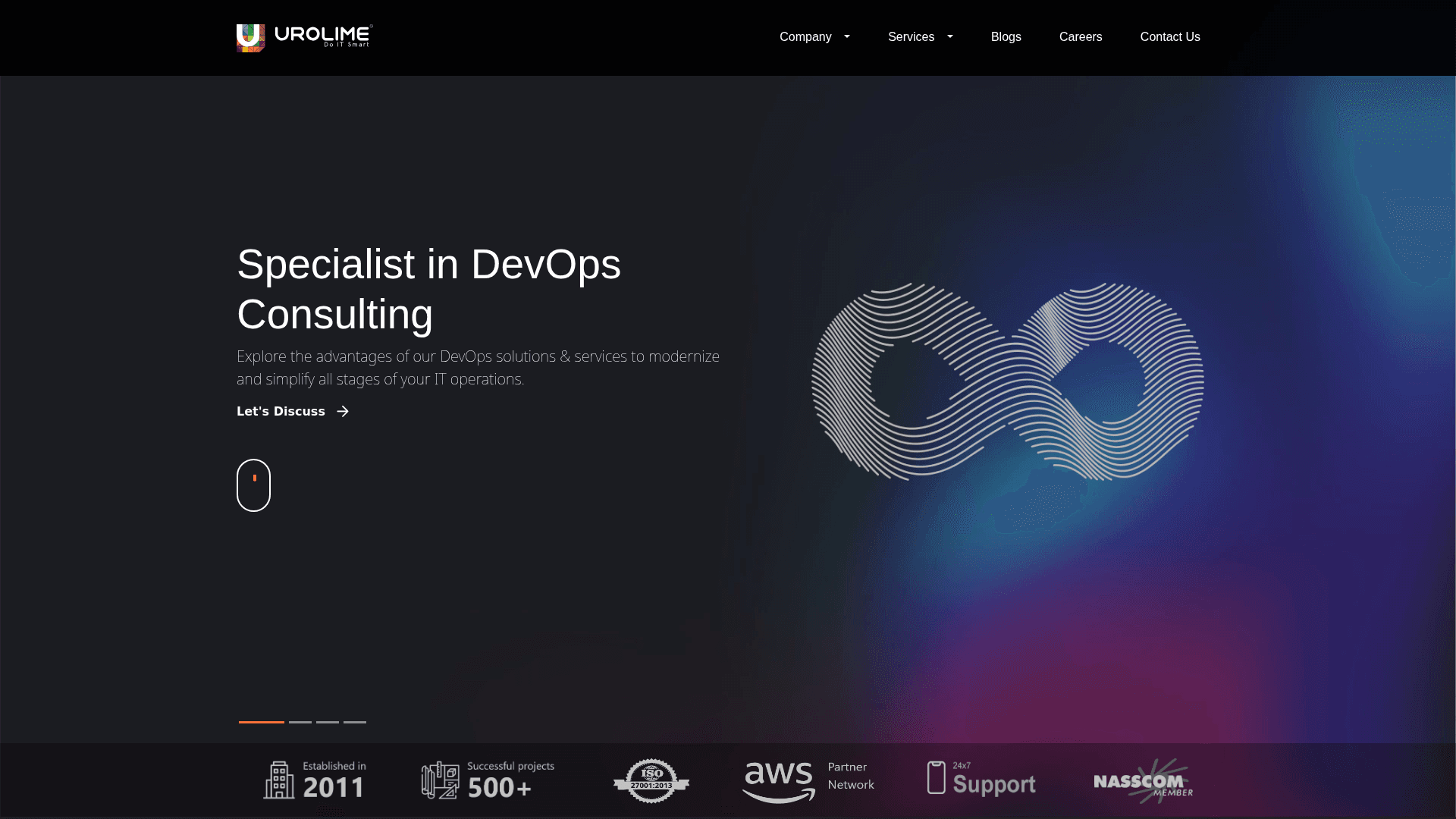
Task: Click the Contact Us button
Action: (x=1169, y=36)
